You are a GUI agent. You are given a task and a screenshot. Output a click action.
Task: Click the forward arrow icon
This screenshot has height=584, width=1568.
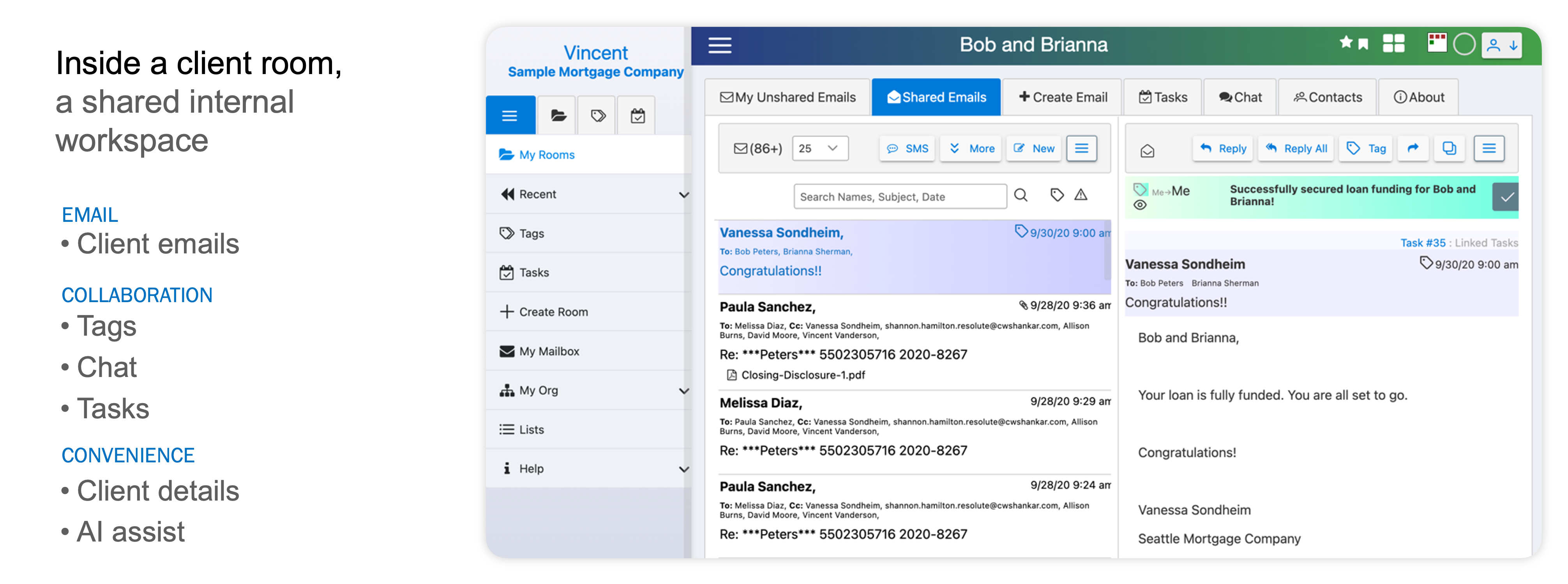click(1413, 149)
